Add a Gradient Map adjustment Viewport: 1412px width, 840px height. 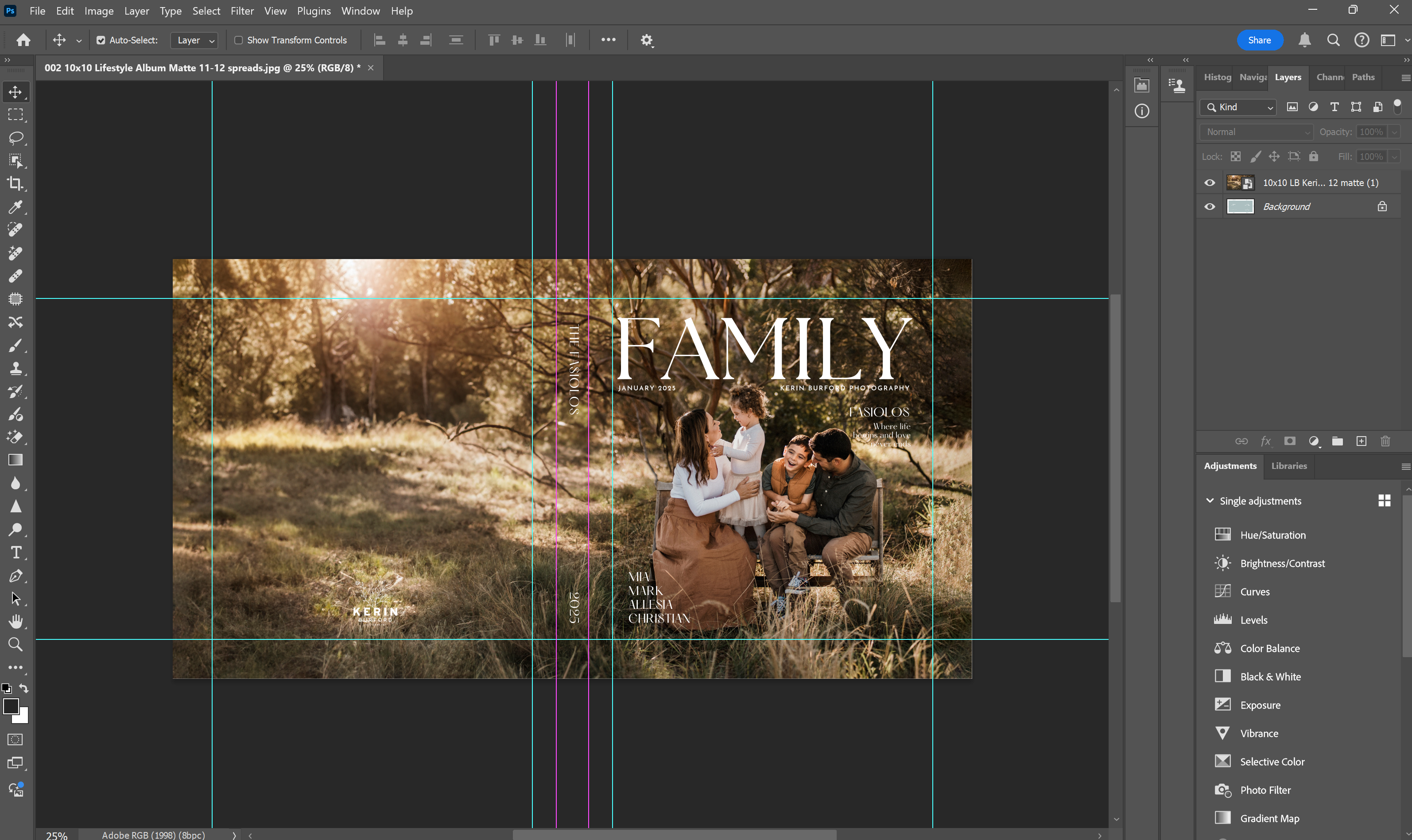tap(1270, 818)
